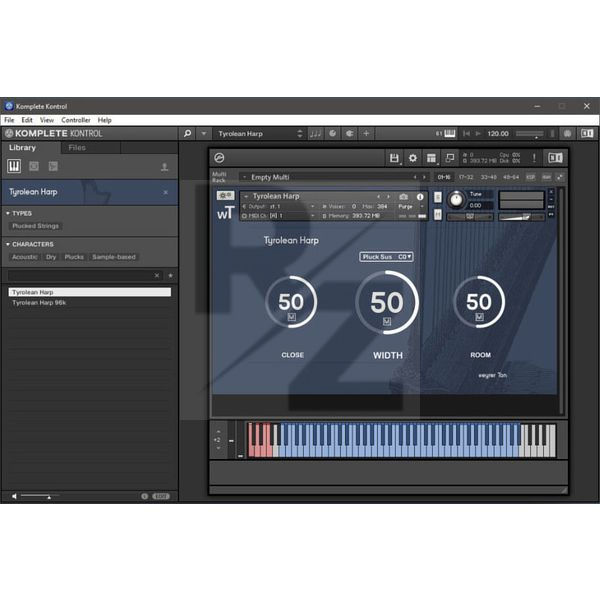This screenshot has width=600, height=600.
Task: Select the Plucked Strings type tag
Action: (x=35, y=226)
